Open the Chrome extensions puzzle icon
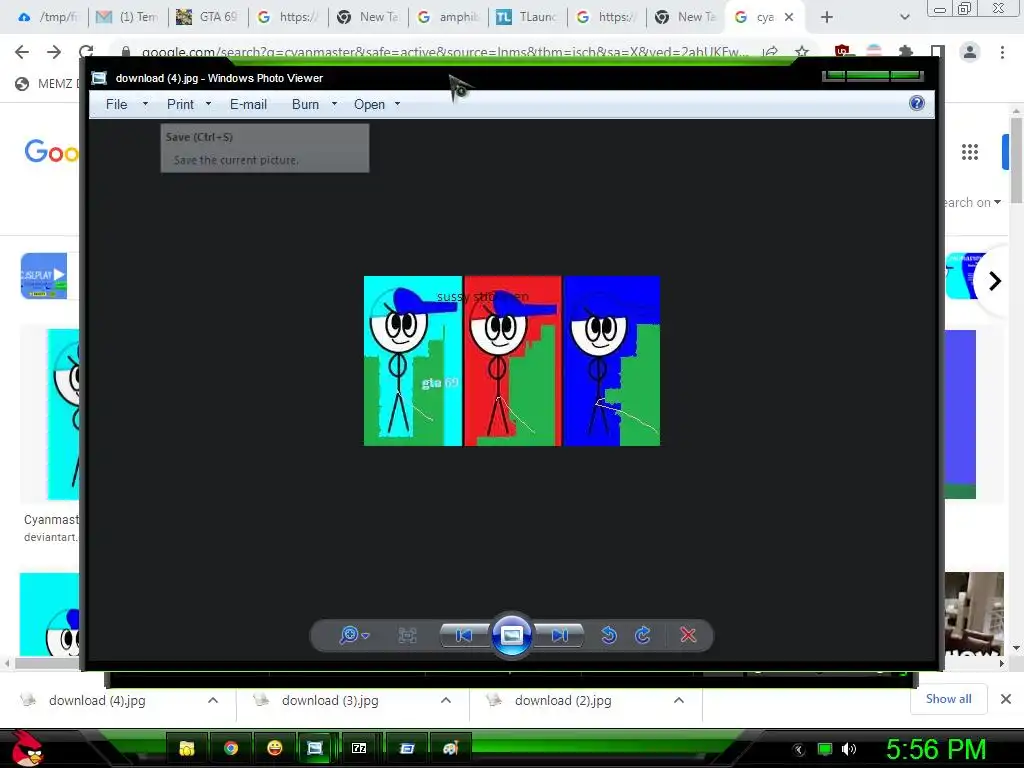The height and width of the screenshot is (768, 1024). click(x=905, y=52)
